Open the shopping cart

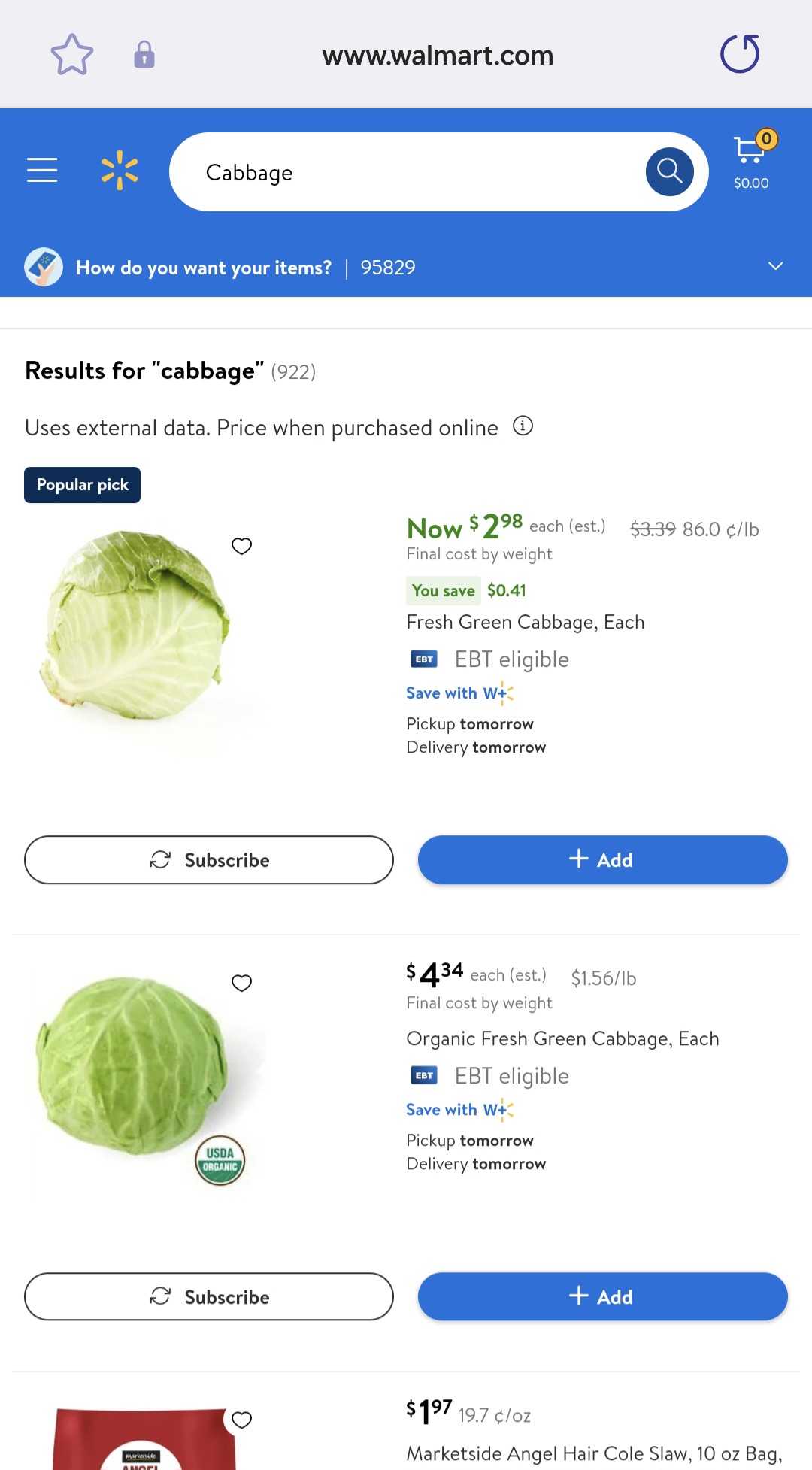tap(751, 160)
